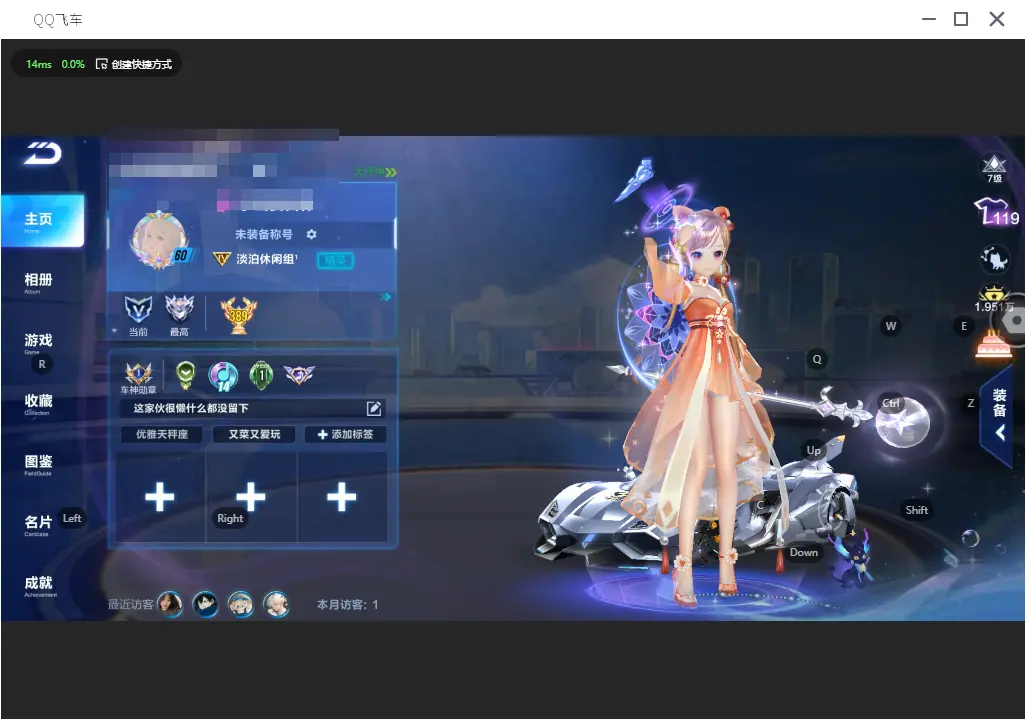The height and width of the screenshot is (720, 1026).
Task: Click the green number 1 badge
Action: (262, 375)
